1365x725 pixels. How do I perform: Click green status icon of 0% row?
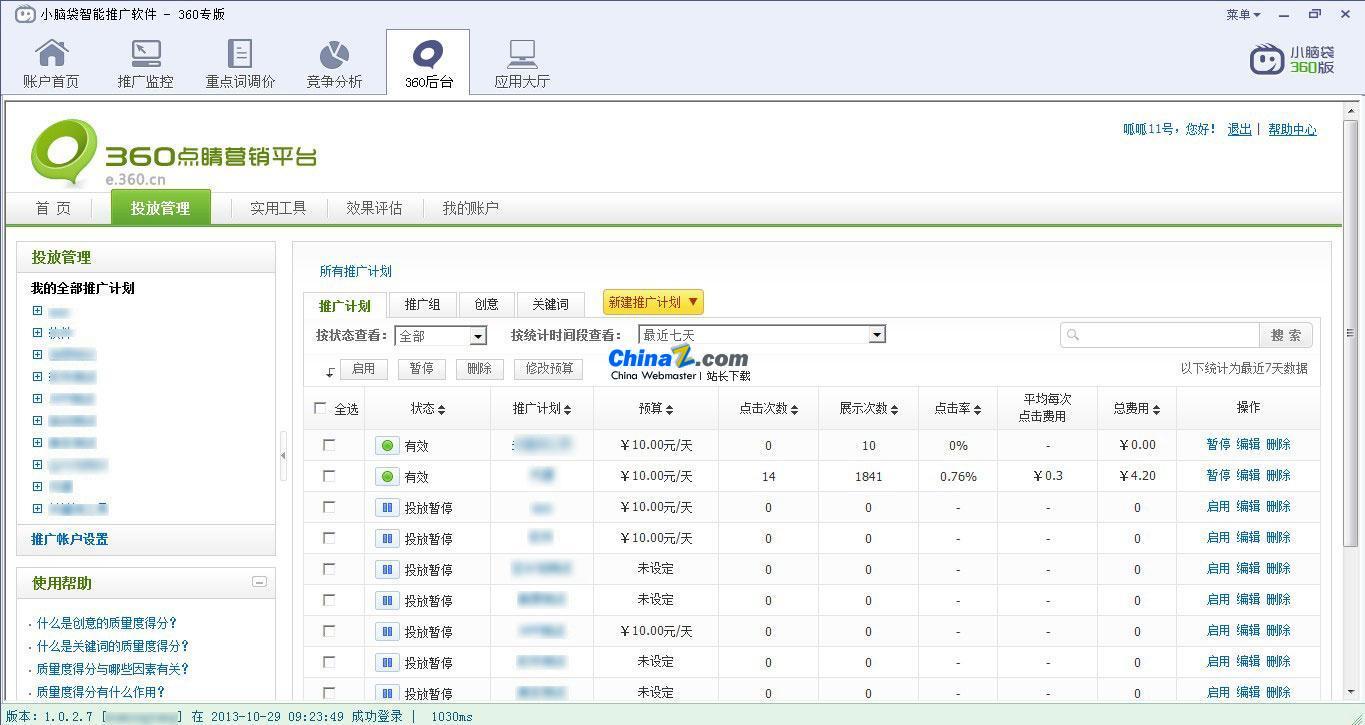tap(387, 446)
